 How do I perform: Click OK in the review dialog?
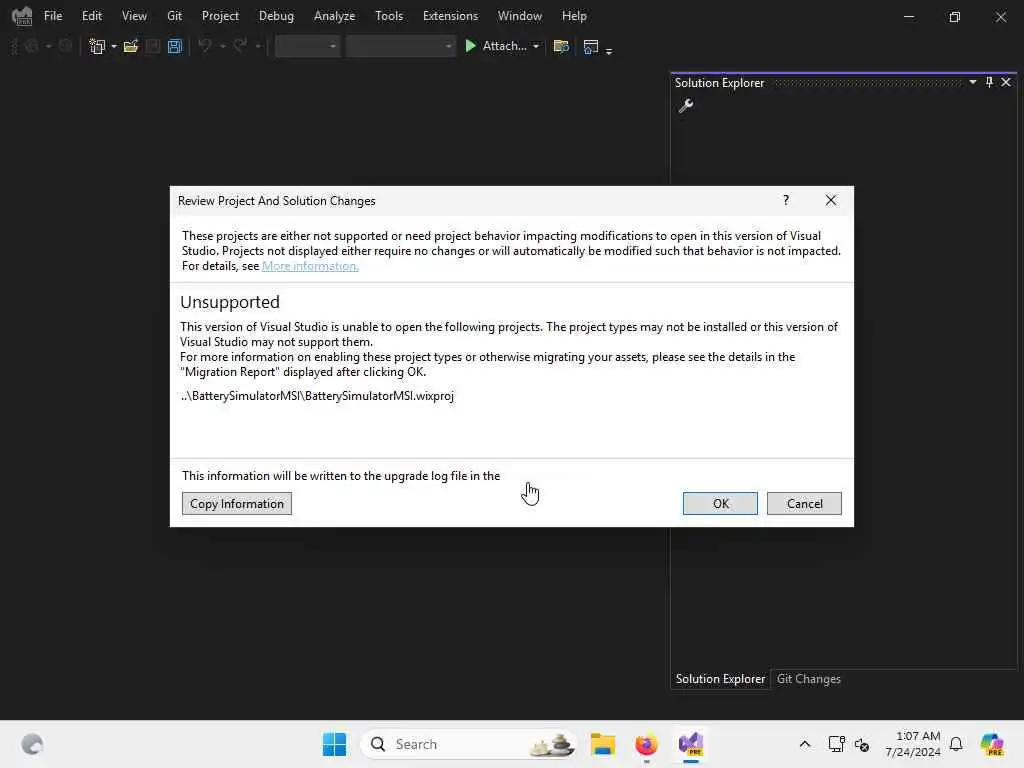pyautogui.click(x=720, y=504)
